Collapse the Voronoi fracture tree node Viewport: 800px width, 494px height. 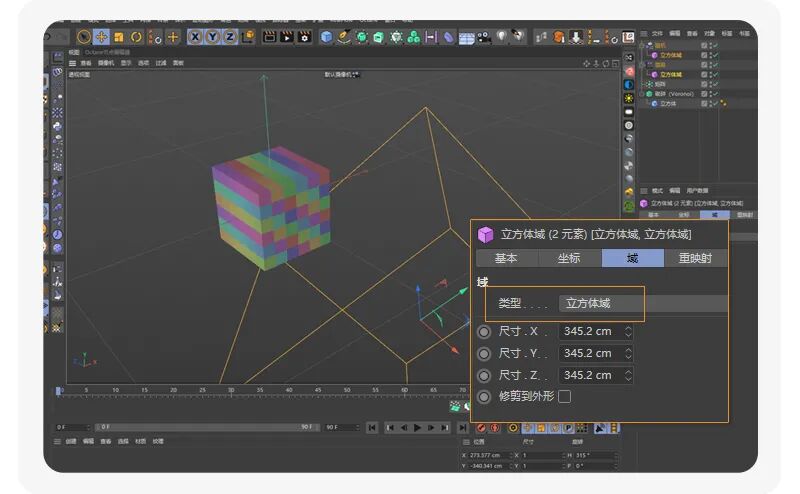click(x=642, y=94)
